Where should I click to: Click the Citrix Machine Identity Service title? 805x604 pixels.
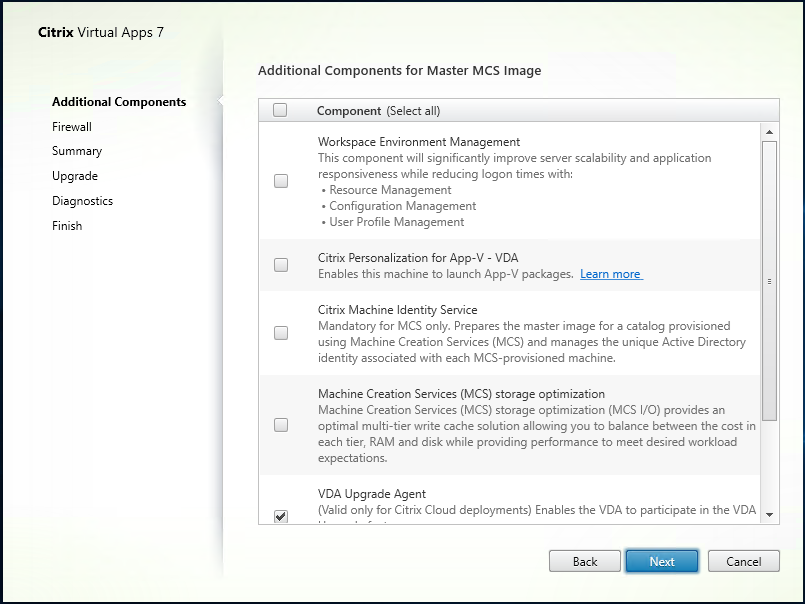(397, 310)
